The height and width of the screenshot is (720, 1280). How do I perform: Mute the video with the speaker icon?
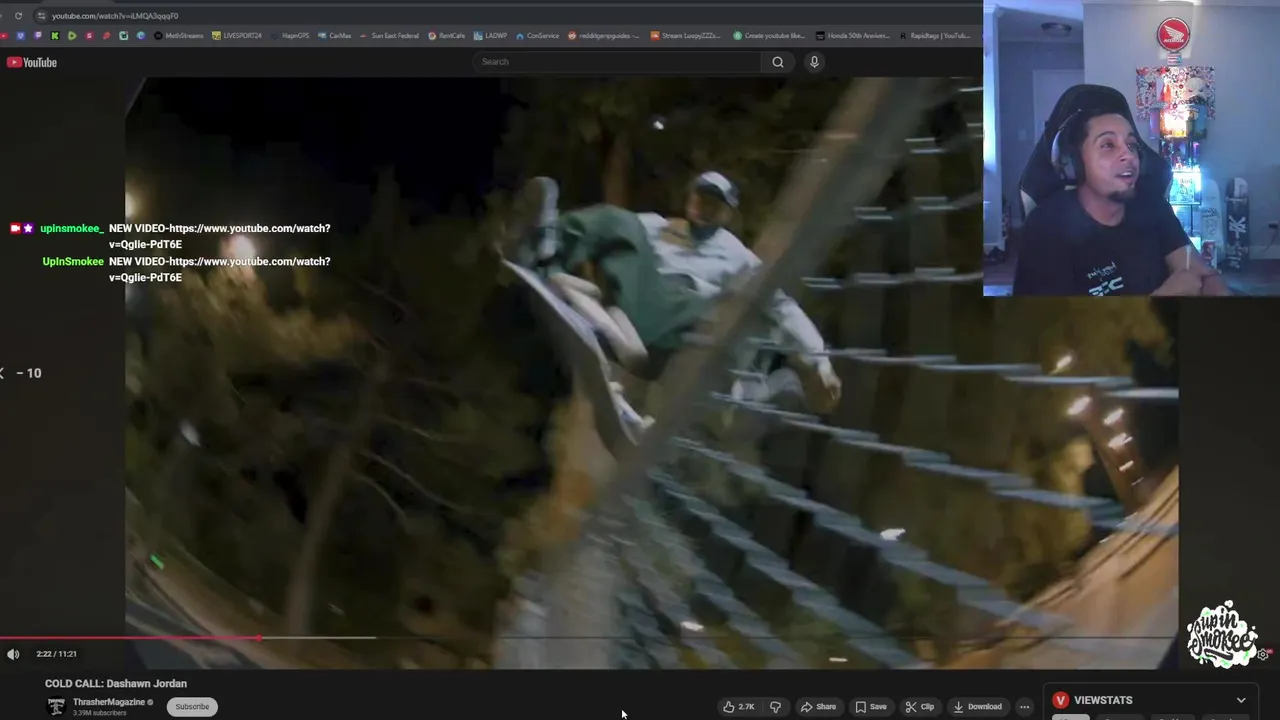(x=13, y=654)
